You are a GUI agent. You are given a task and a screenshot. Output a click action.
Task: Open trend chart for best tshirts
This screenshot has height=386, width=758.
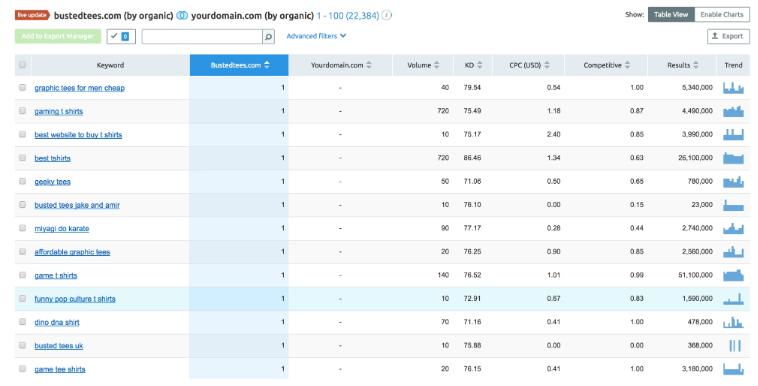coord(733,158)
